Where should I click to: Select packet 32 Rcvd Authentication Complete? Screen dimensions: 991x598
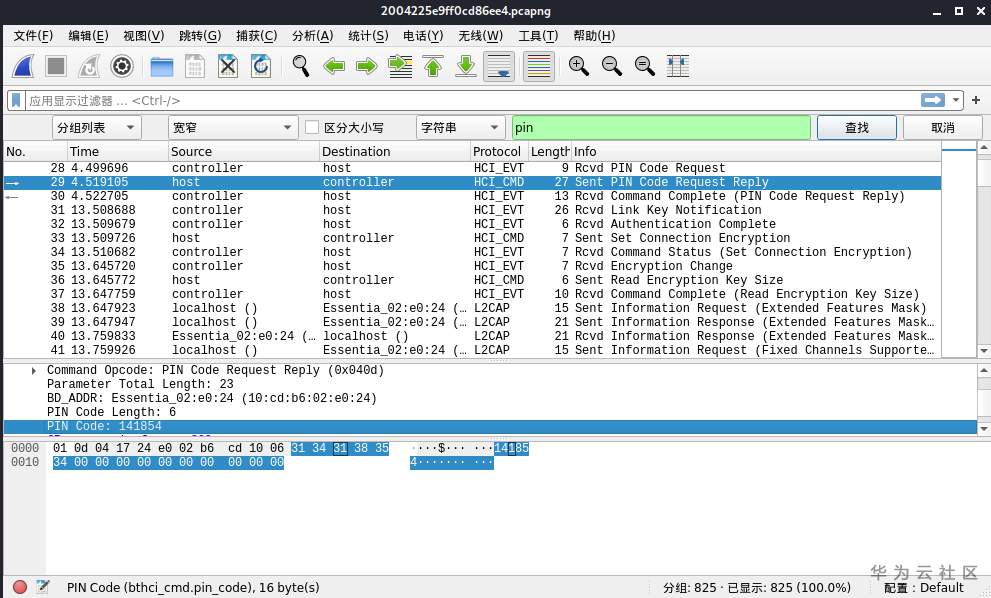(472, 224)
